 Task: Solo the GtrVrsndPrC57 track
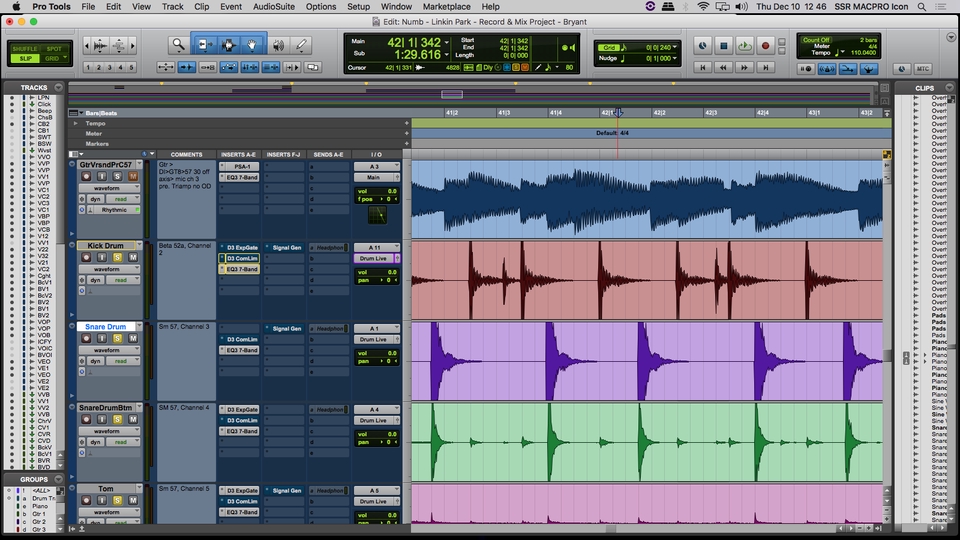(117, 176)
